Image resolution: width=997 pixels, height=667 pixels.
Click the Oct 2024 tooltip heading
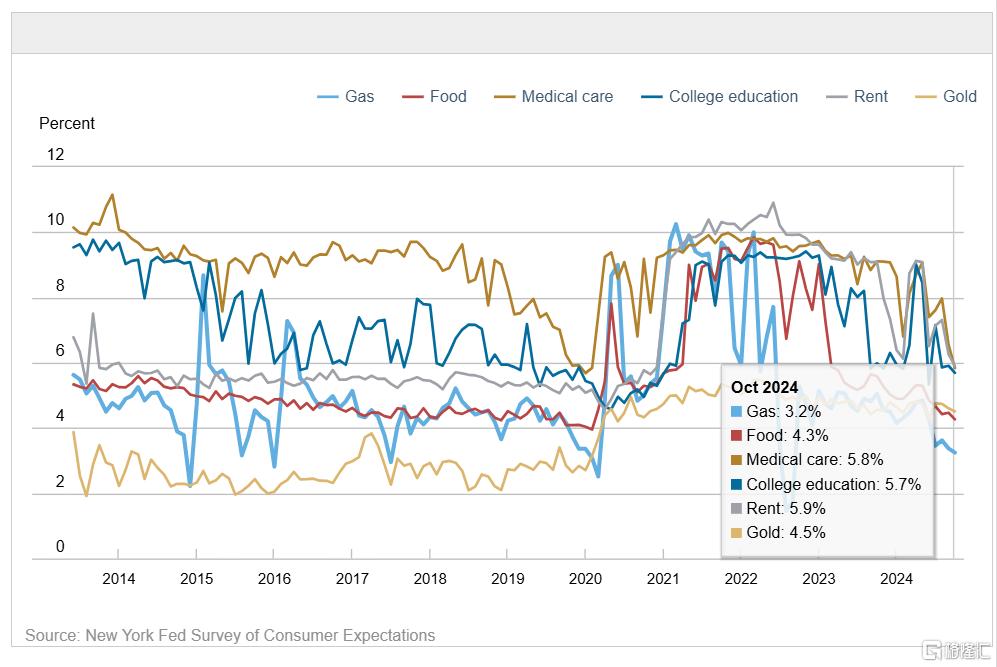point(765,387)
